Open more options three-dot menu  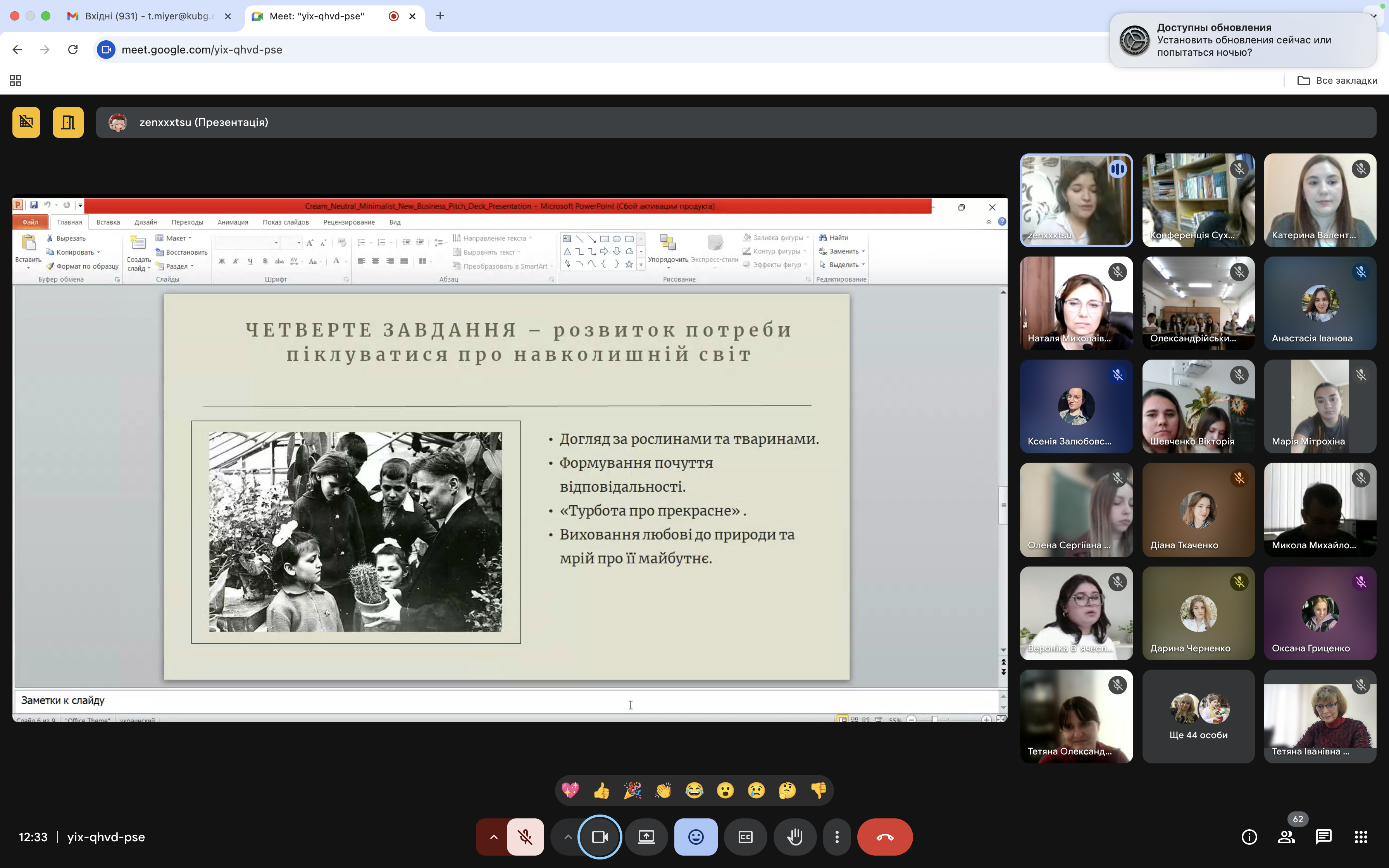837,837
